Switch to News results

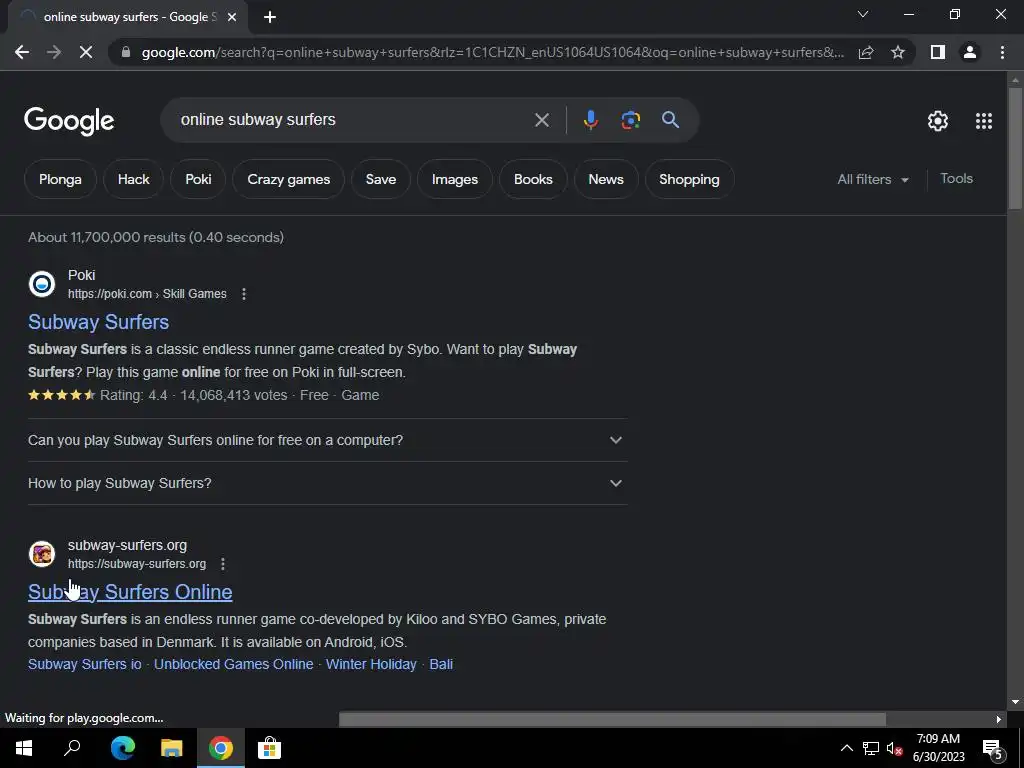coord(605,179)
